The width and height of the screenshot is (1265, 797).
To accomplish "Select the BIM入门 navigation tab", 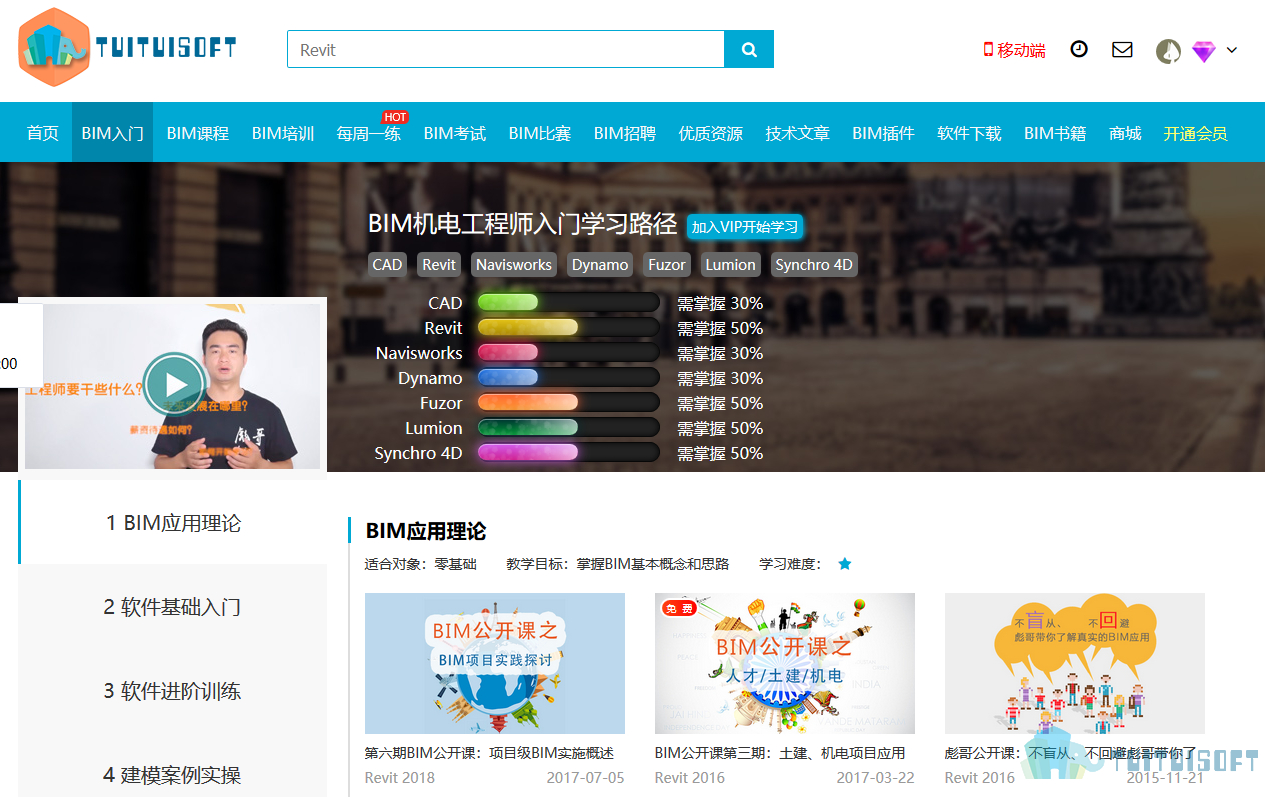I will click(x=113, y=133).
